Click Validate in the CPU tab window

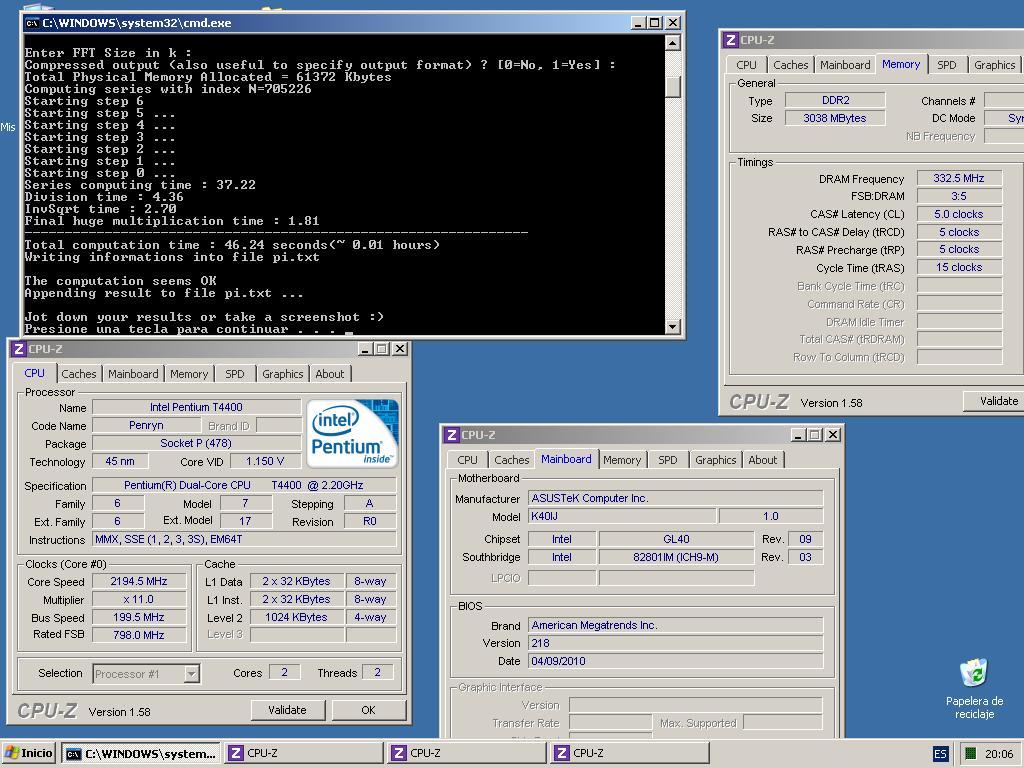(287, 710)
